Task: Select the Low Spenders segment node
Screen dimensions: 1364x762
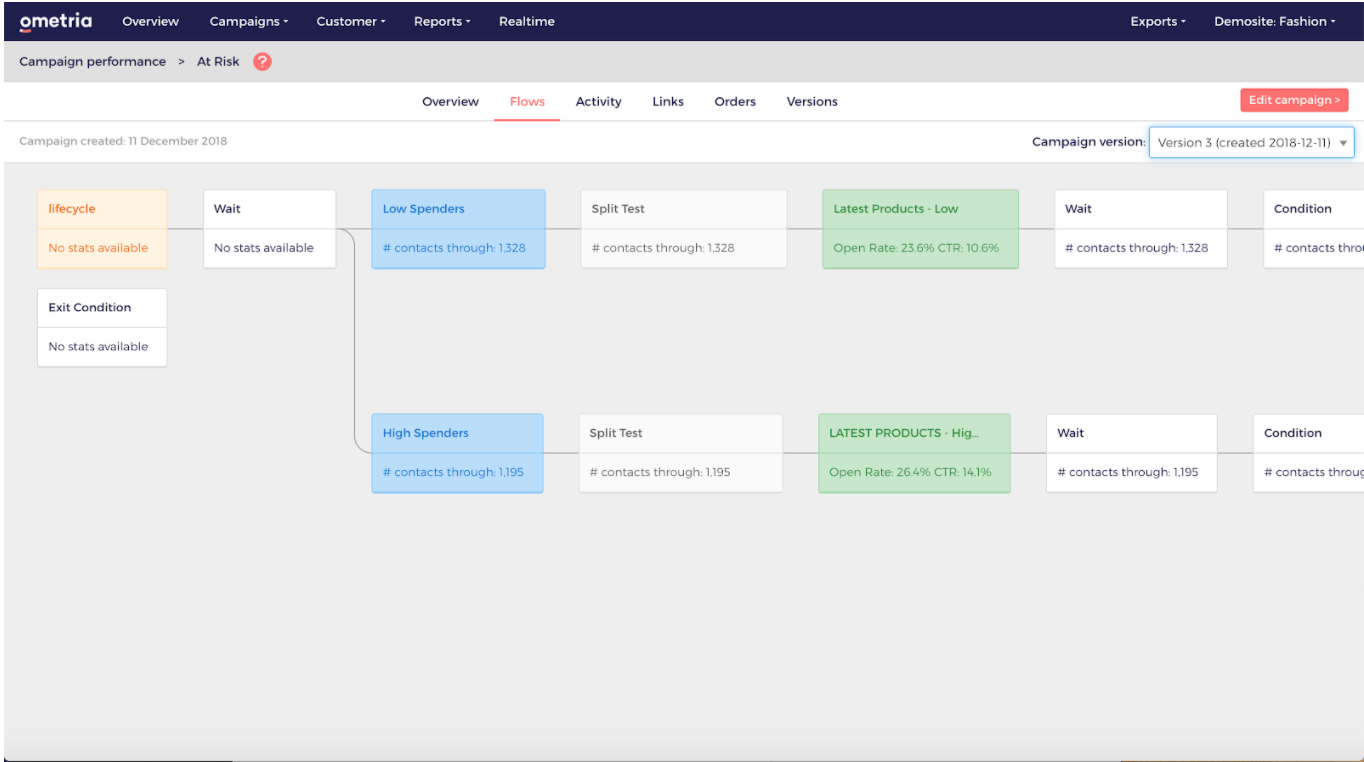Action: 458,229
